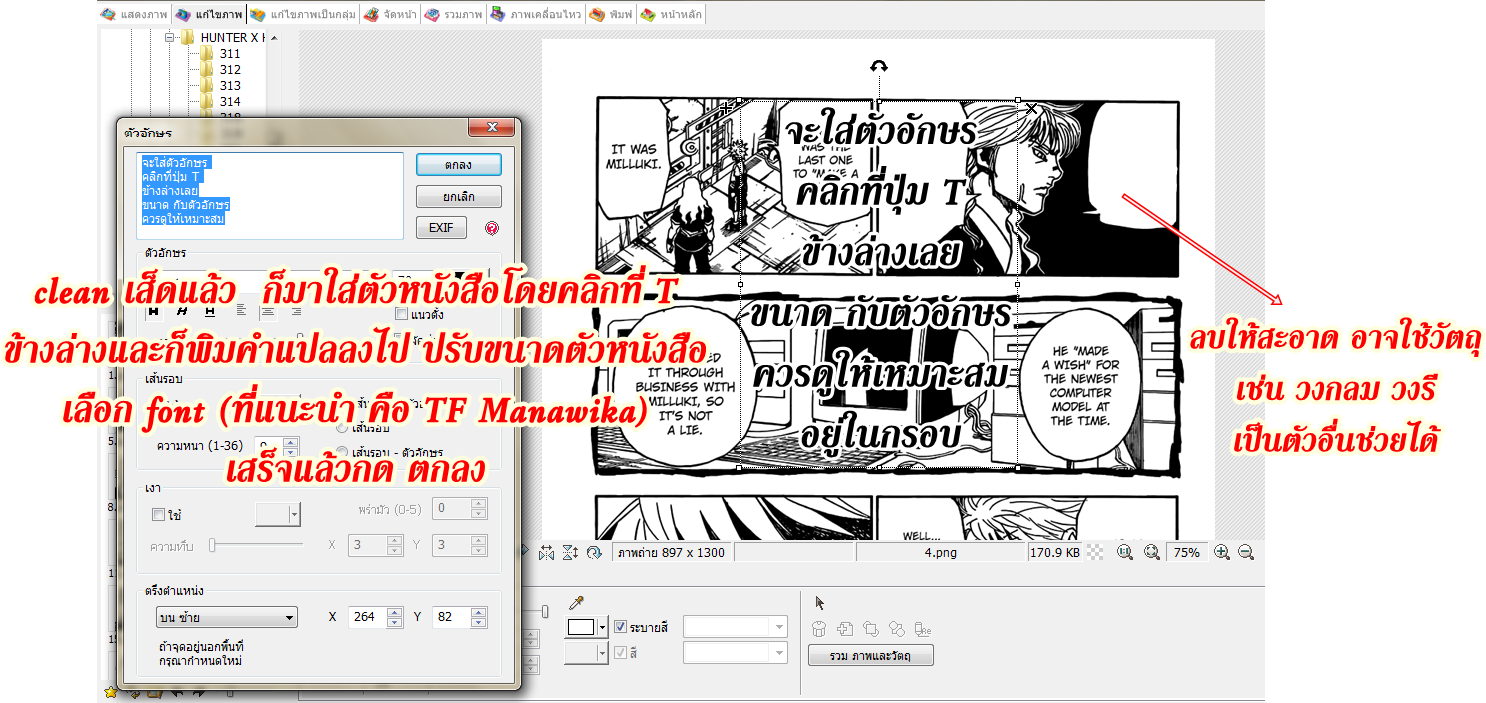Click the rotate icon next to the flip icons

(594, 552)
